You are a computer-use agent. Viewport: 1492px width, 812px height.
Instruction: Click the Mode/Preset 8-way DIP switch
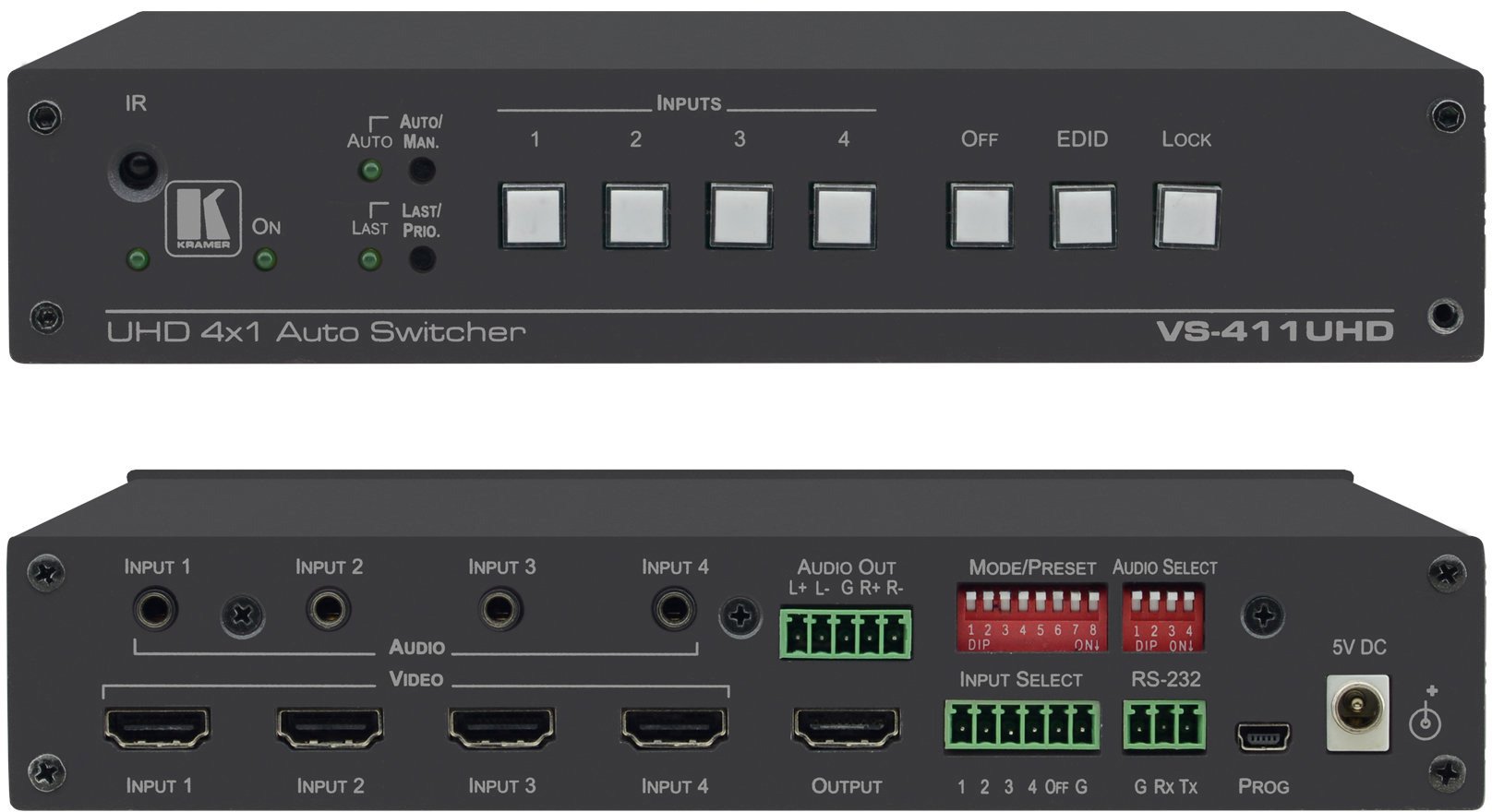[x=1031, y=617]
